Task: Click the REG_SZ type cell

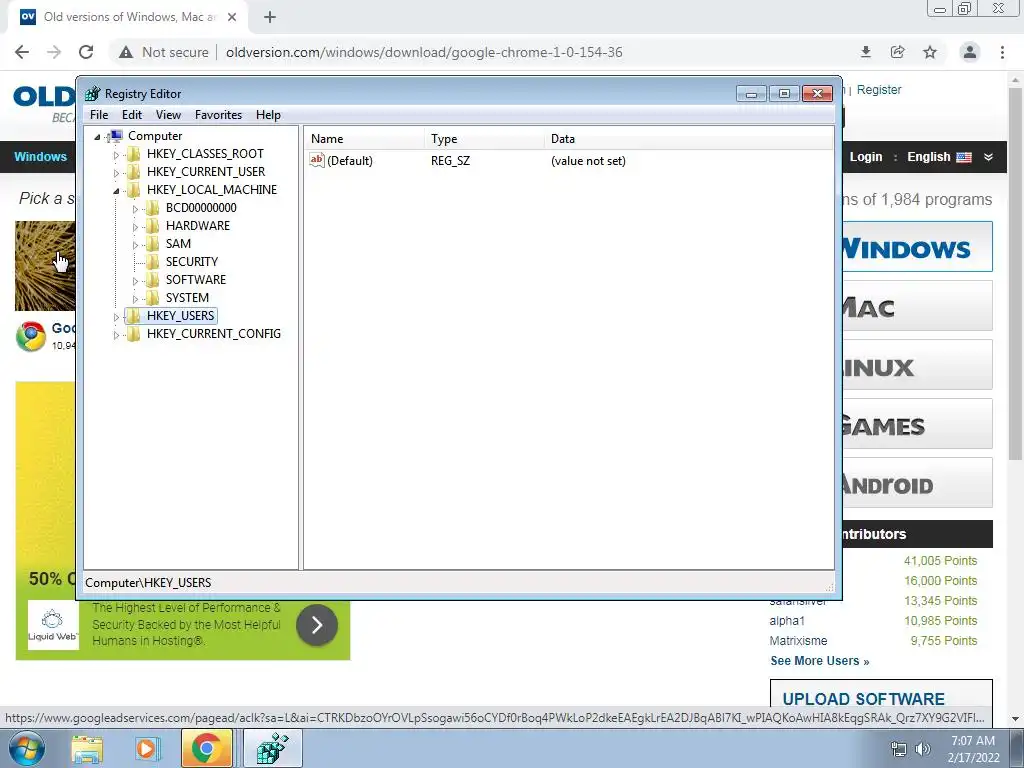Action: tap(450, 161)
